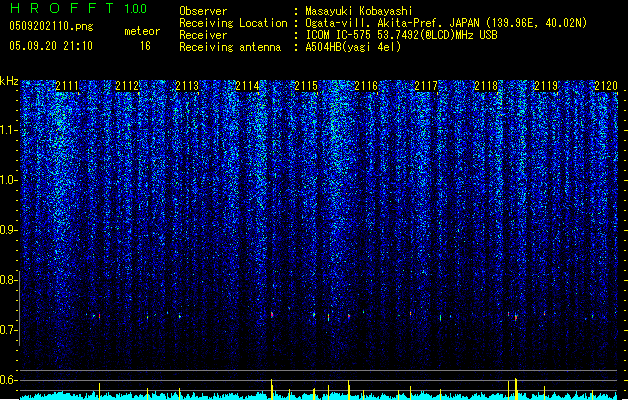This screenshot has height=400, width=629.
Task: Click the "Observer" field label
Action: [x=203, y=11]
